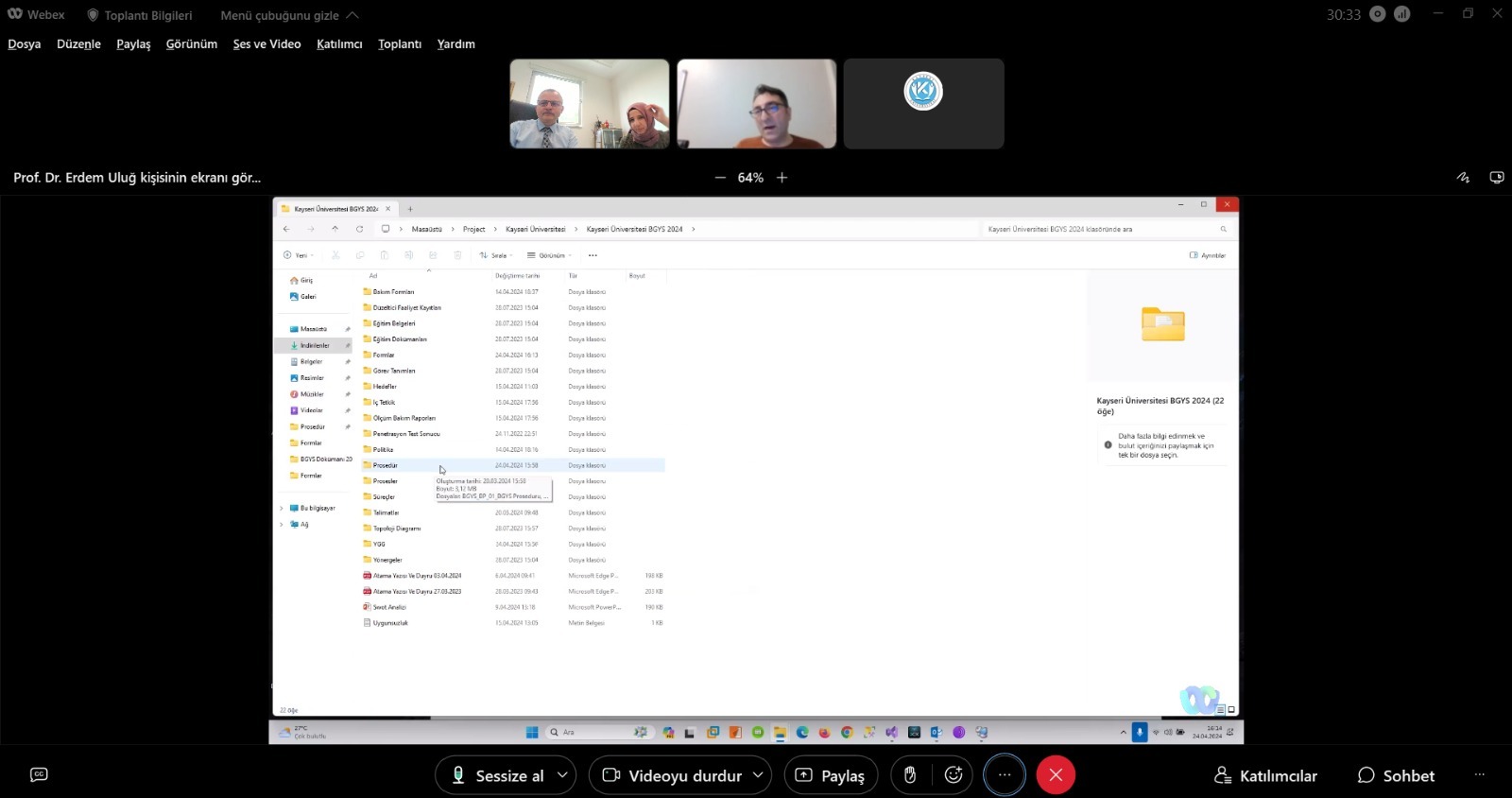Click the more options ellipsis in Explorer toolbar

tap(593, 255)
